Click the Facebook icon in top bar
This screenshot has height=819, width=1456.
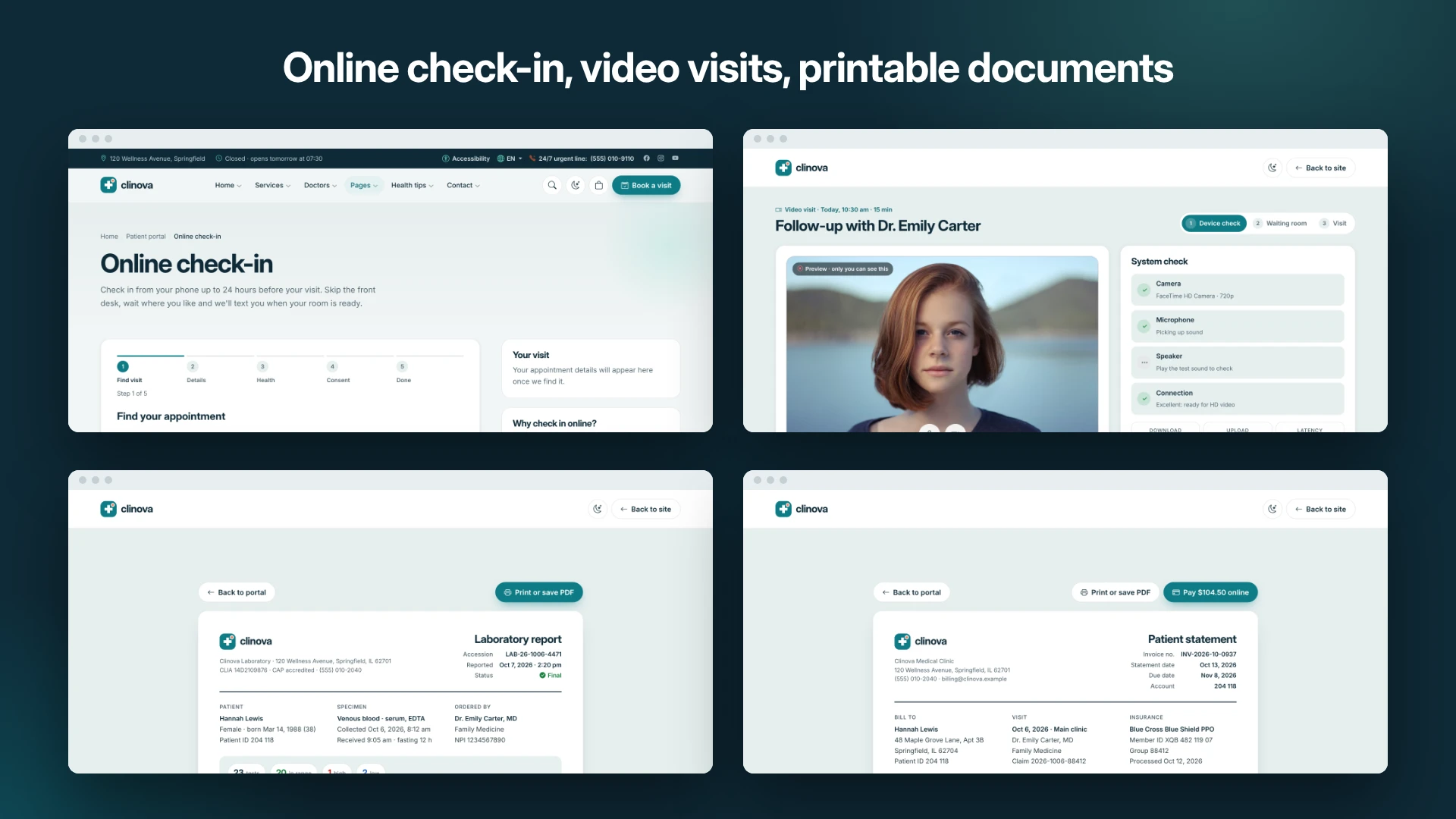coord(647,158)
